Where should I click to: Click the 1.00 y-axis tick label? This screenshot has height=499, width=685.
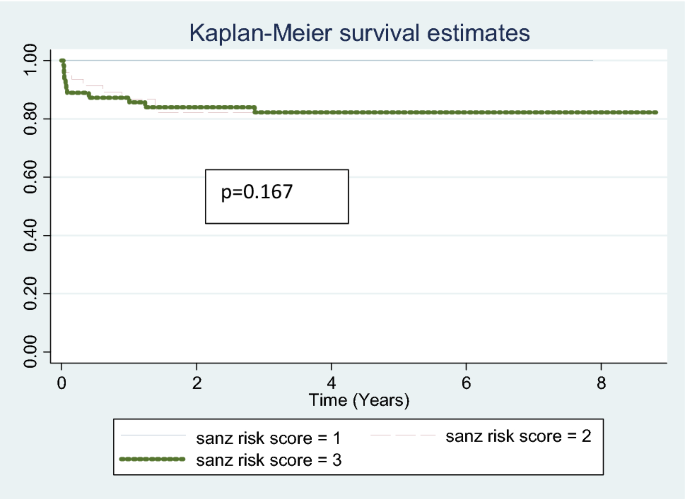tap(32, 60)
